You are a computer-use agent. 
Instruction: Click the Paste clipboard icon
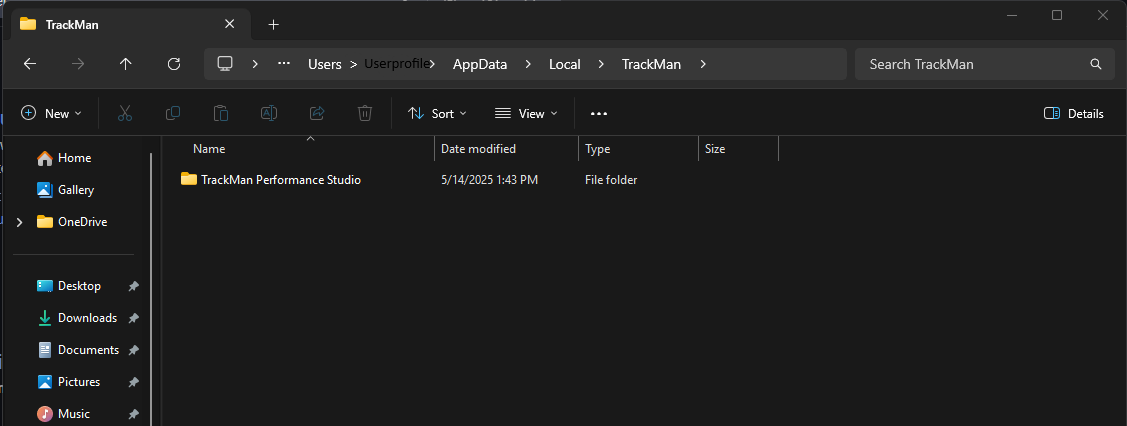pyautogui.click(x=221, y=113)
